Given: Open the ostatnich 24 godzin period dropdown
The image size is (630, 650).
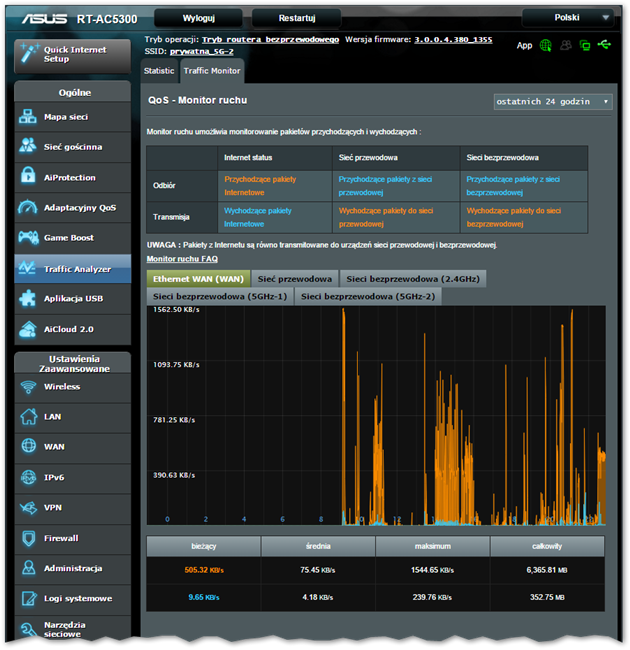Looking at the screenshot, I should [x=552, y=102].
